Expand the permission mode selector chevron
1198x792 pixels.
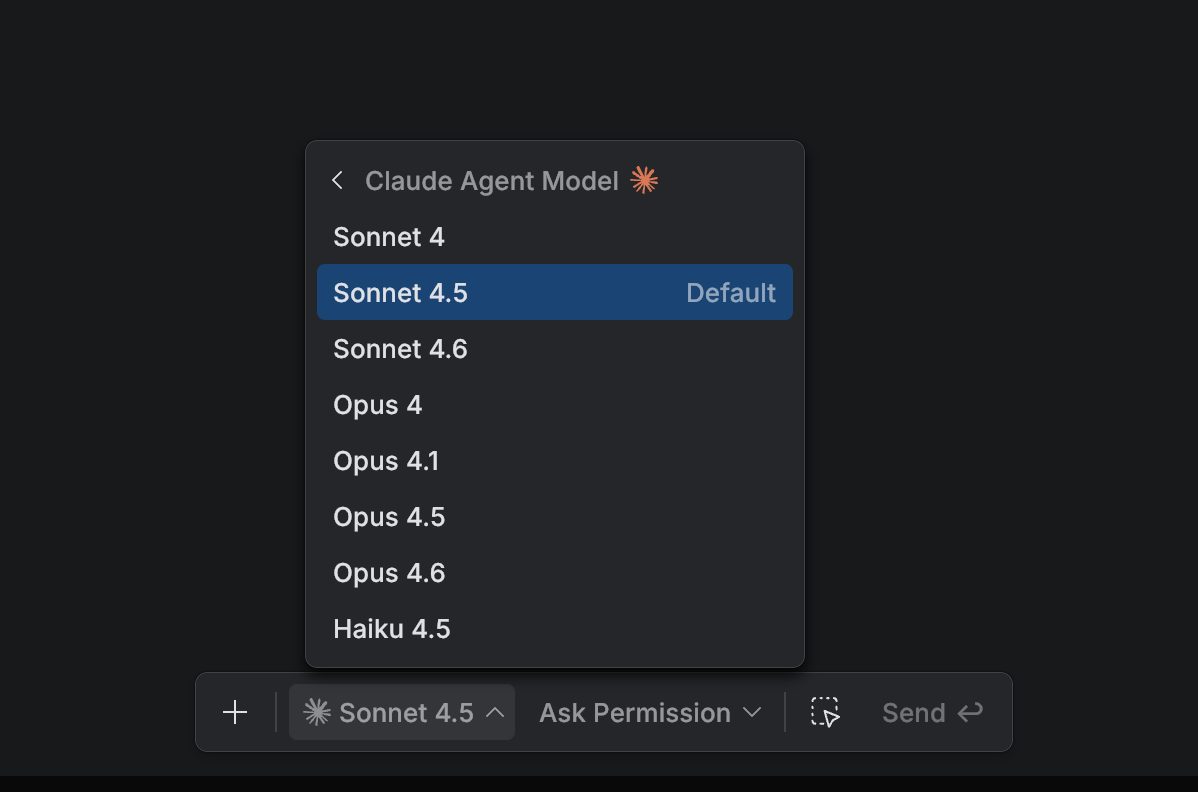point(753,712)
